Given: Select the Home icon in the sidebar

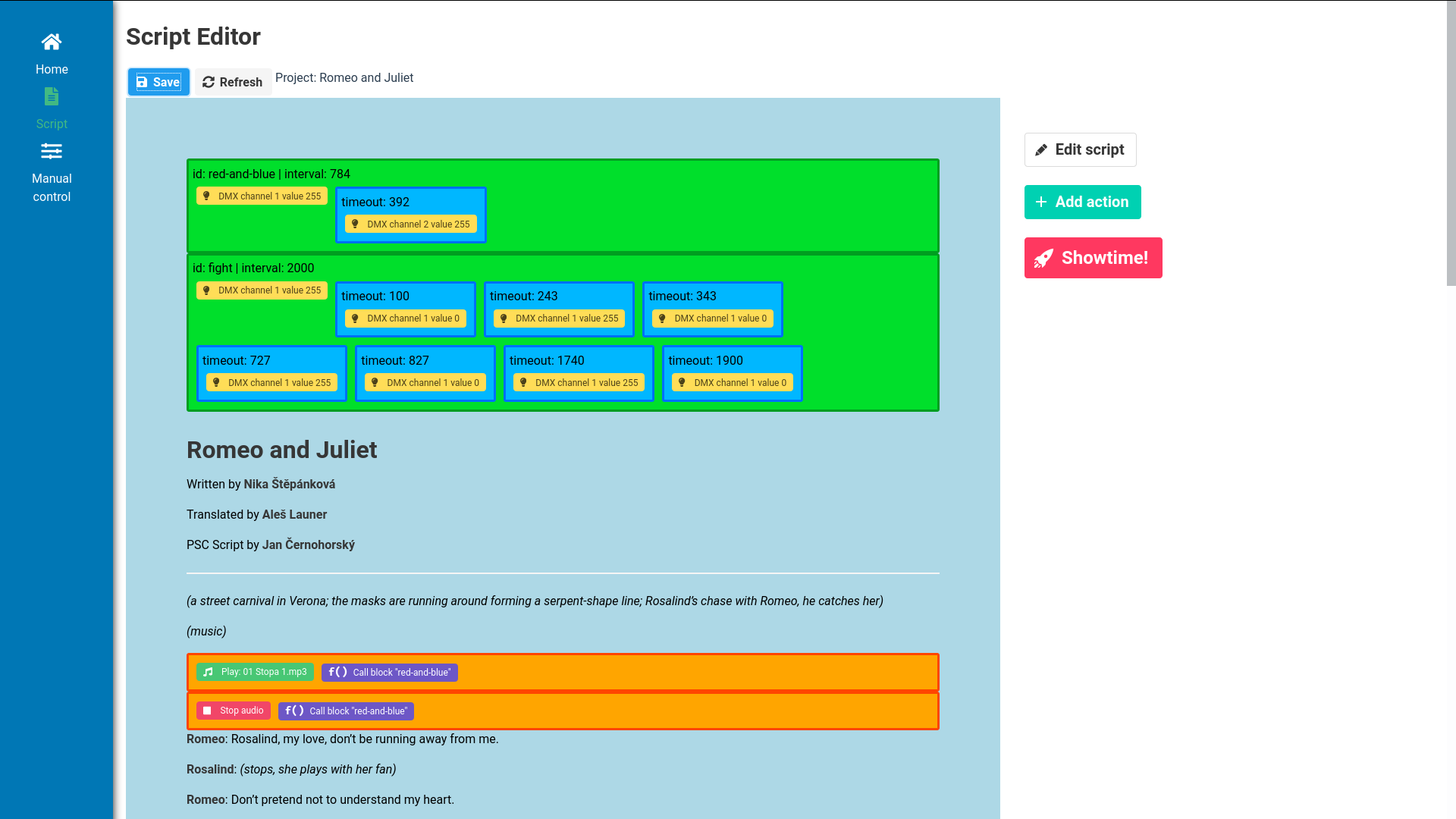Looking at the screenshot, I should pyautogui.click(x=52, y=42).
